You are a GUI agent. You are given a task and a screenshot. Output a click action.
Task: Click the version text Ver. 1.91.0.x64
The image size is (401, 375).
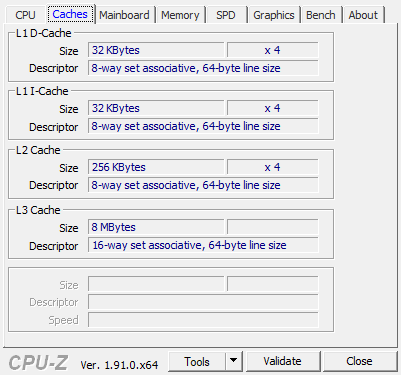point(119,365)
